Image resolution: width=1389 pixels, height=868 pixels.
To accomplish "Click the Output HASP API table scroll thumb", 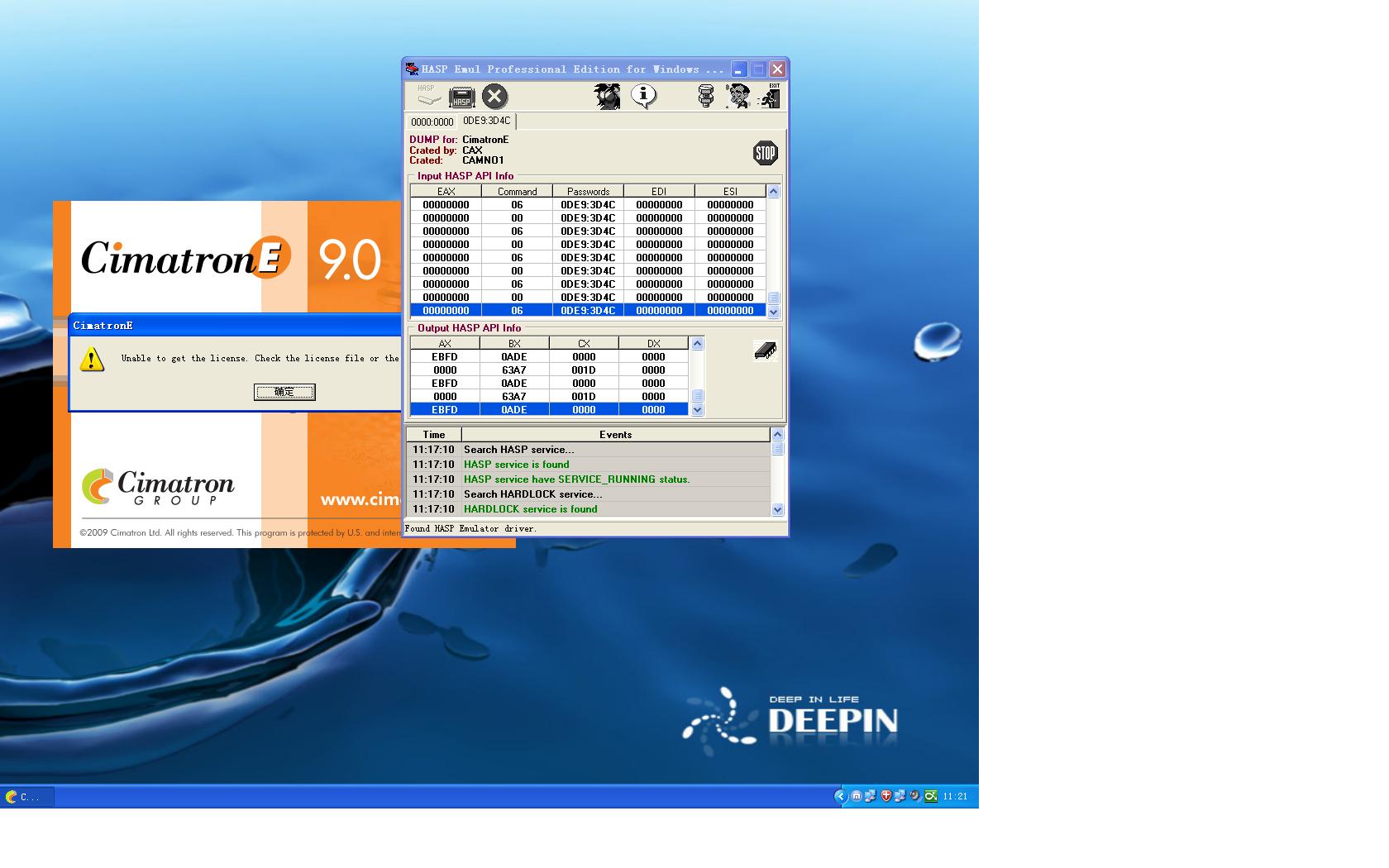I will (x=697, y=396).
